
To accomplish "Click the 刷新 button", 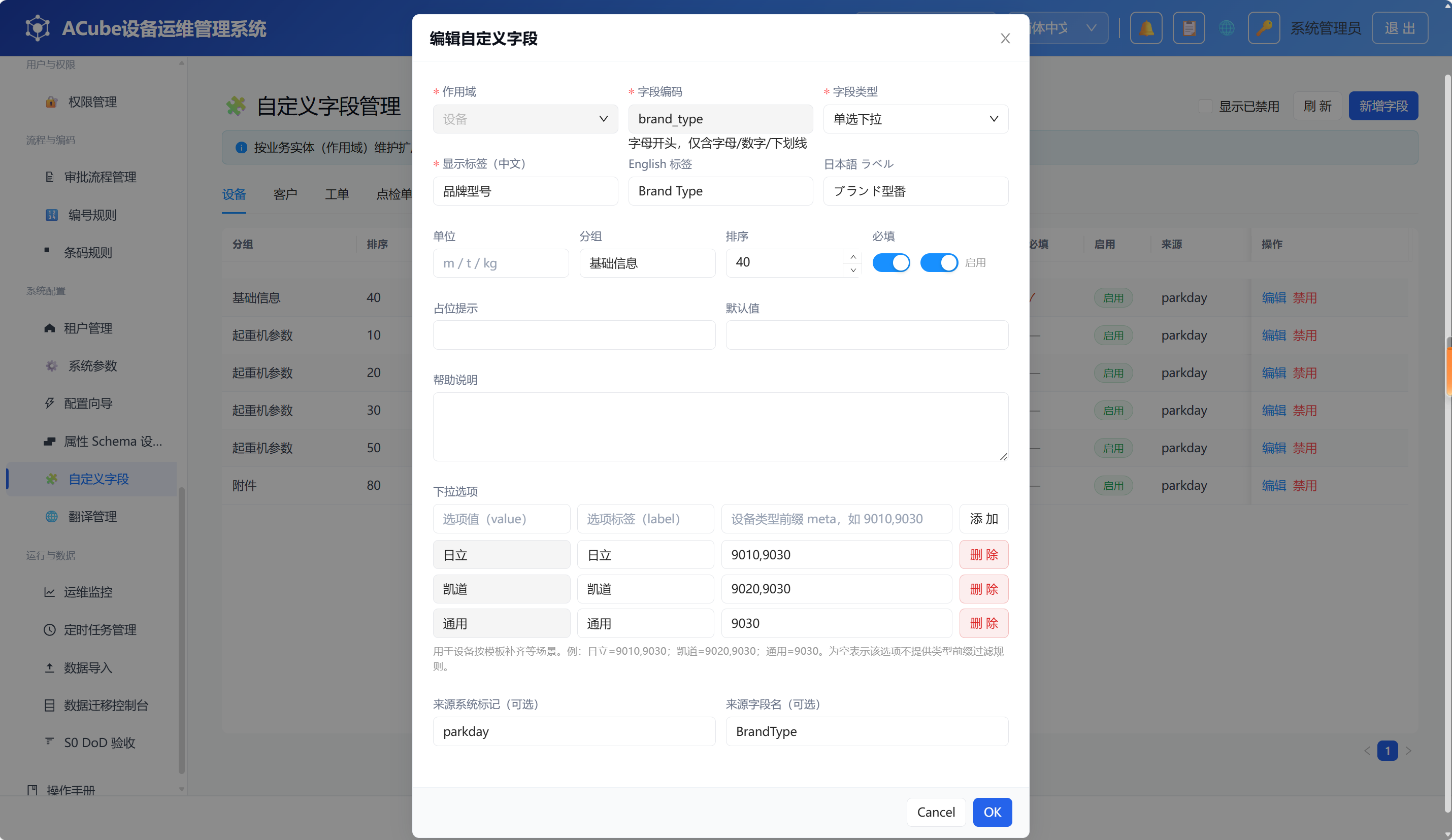I will click(1317, 106).
